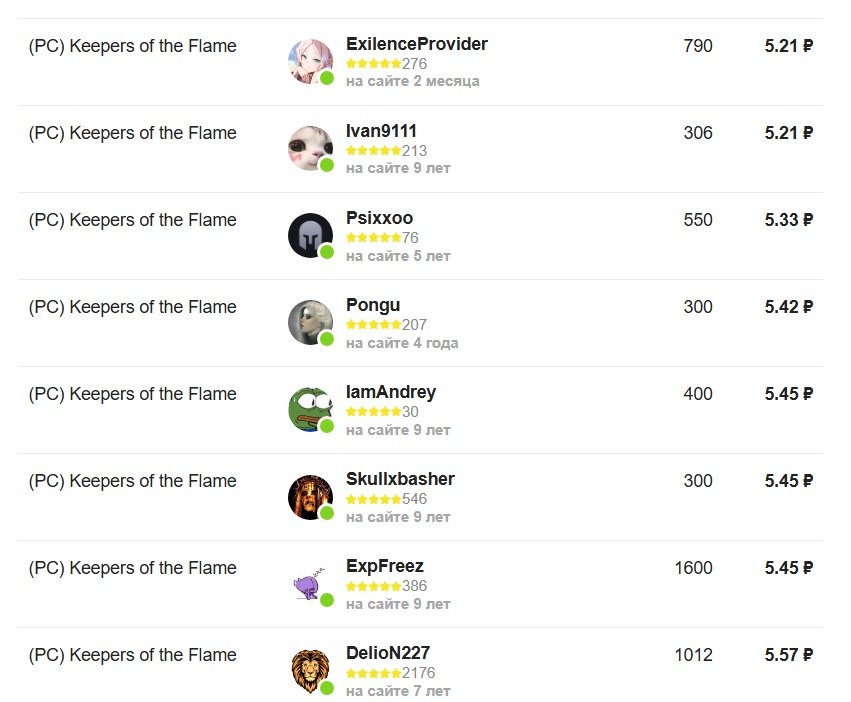This screenshot has height=702, width=851.
Task: Click the 1600 stock amount for ExpFreez
Action: click(x=693, y=568)
